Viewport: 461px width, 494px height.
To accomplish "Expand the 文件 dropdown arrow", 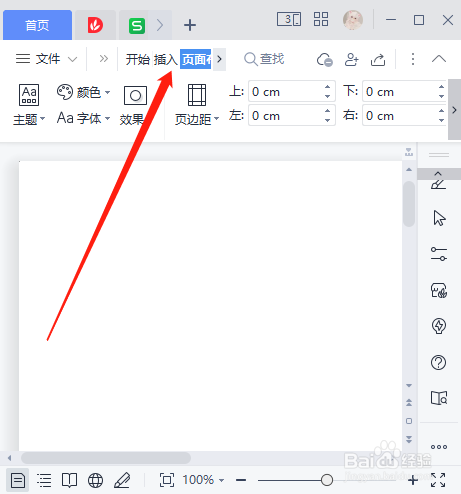I will point(73,59).
